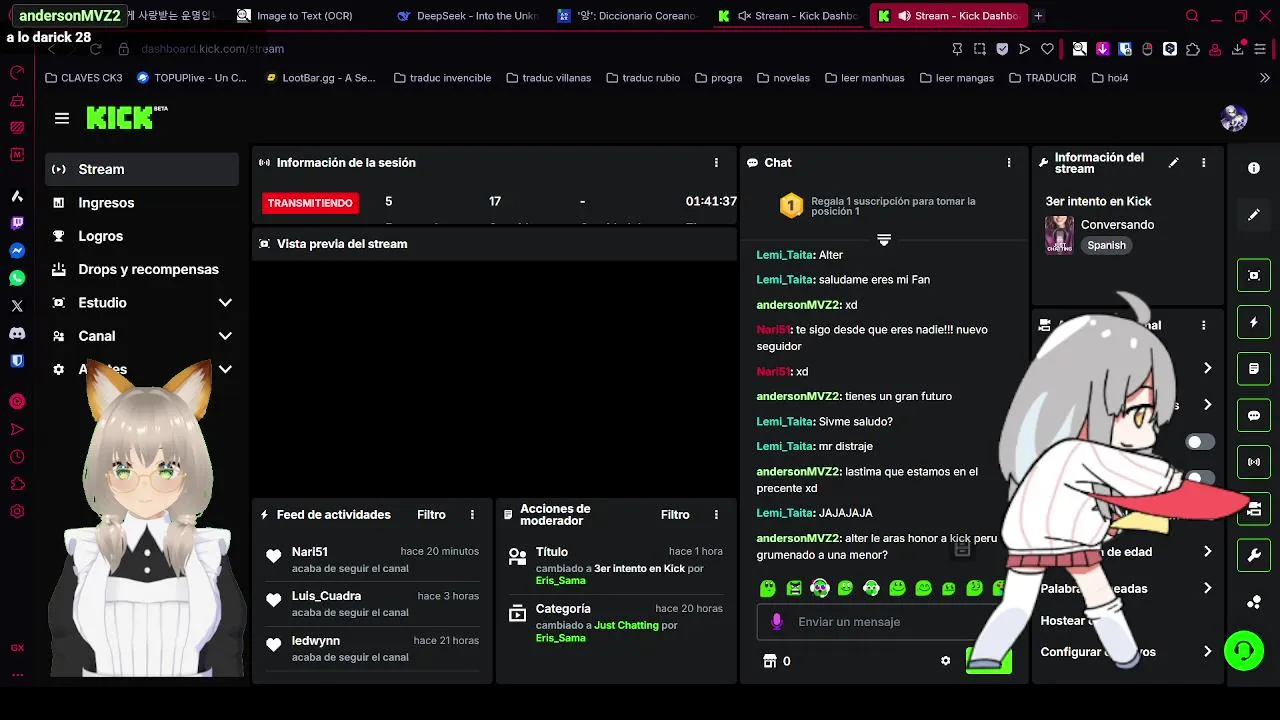Click the document icon in right toolbar

(1254, 369)
